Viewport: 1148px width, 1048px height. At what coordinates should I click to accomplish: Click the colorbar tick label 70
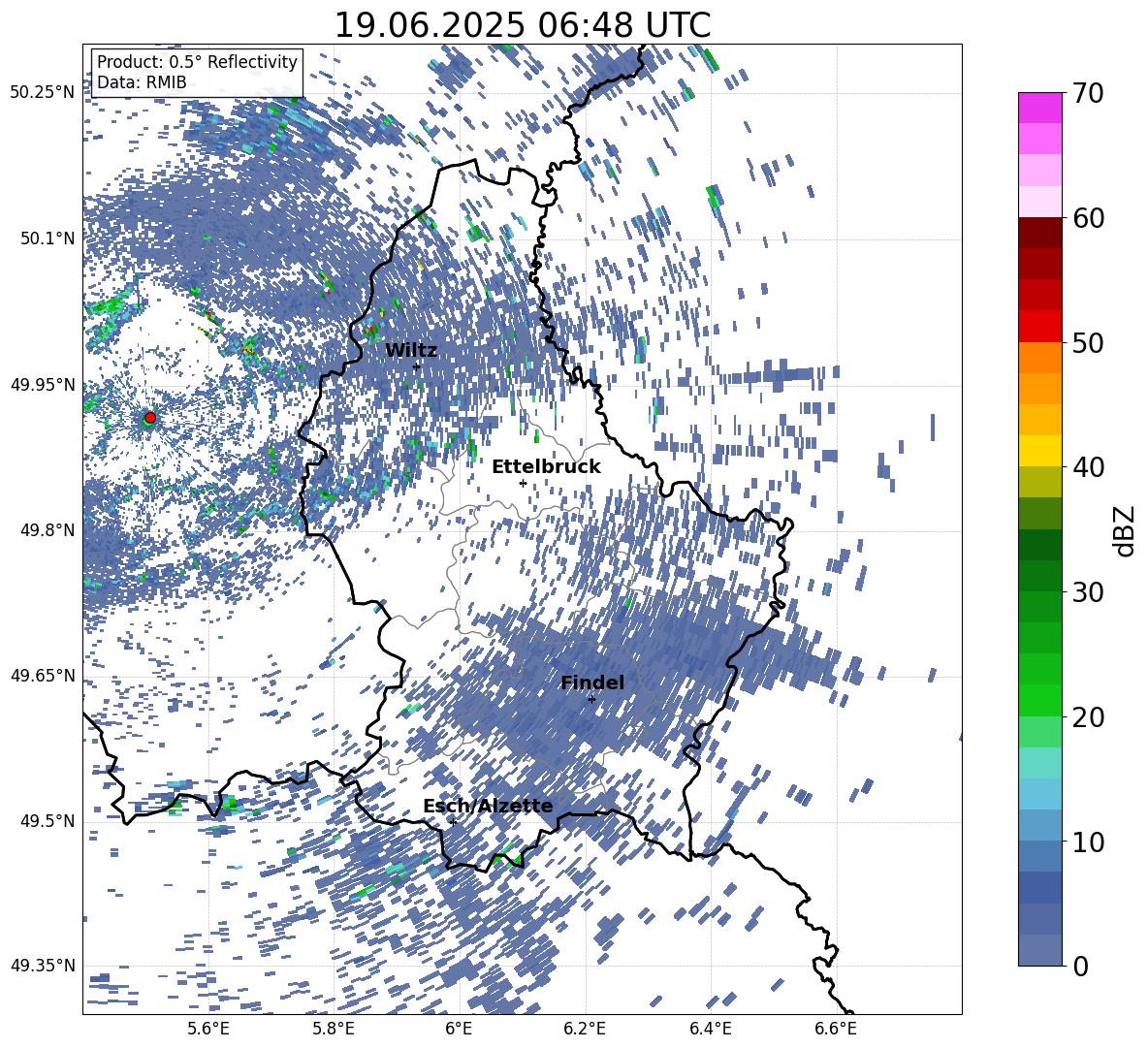pyautogui.click(x=1088, y=93)
